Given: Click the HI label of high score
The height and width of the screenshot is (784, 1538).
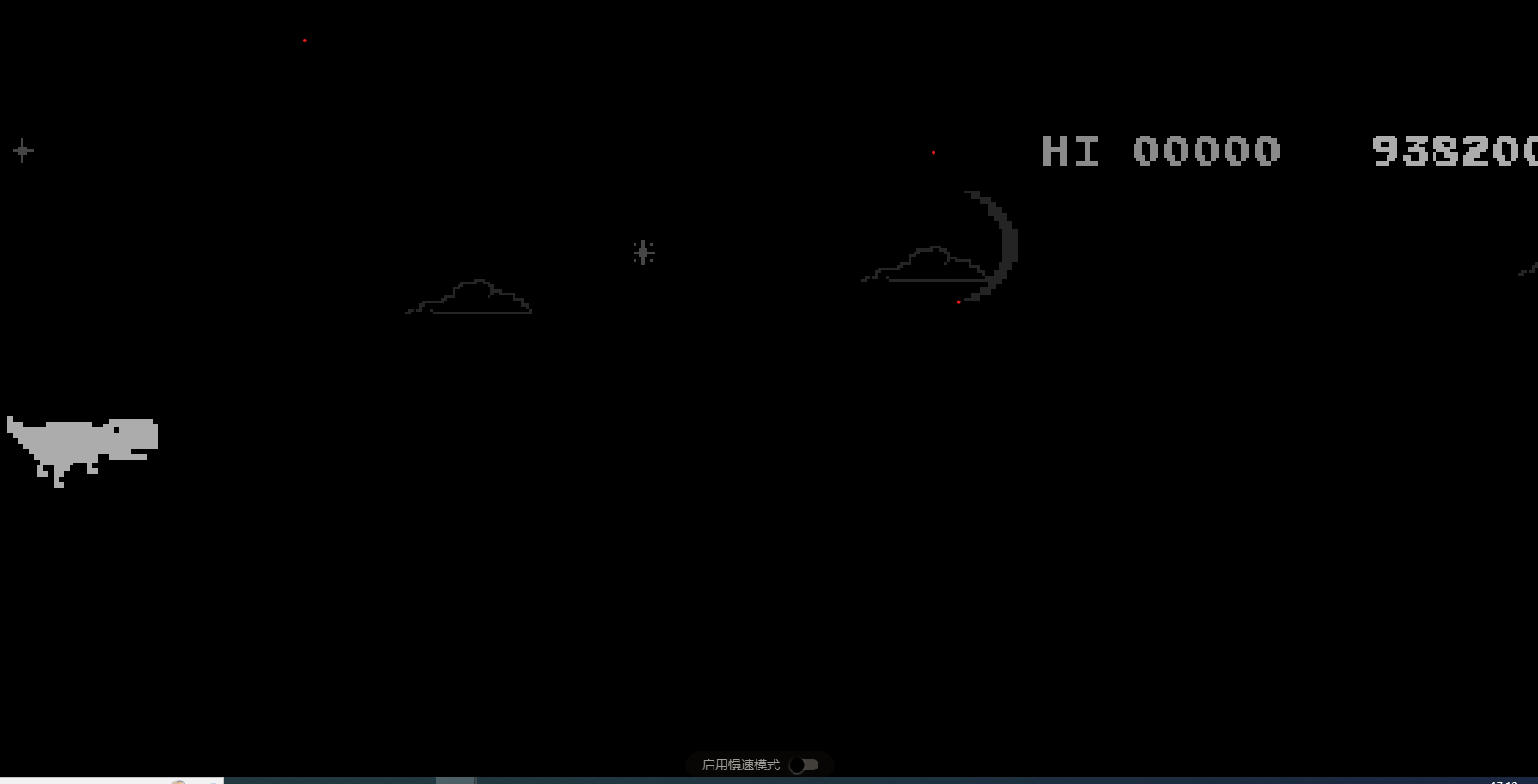Looking at the screenshot, I should tap(1070, 151).
